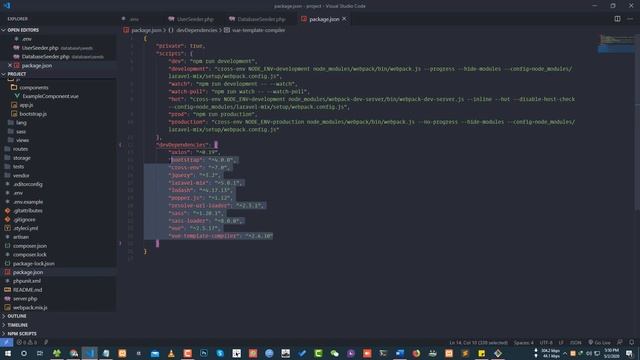
Task: Expand the routes folder
Action: point(20,149)
